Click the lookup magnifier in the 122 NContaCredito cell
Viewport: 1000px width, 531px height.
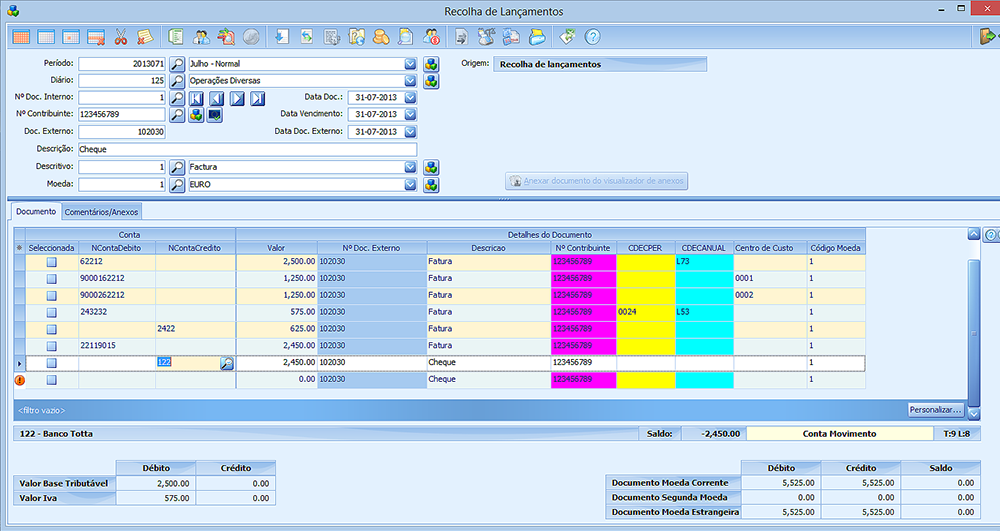tap(226, 363)
